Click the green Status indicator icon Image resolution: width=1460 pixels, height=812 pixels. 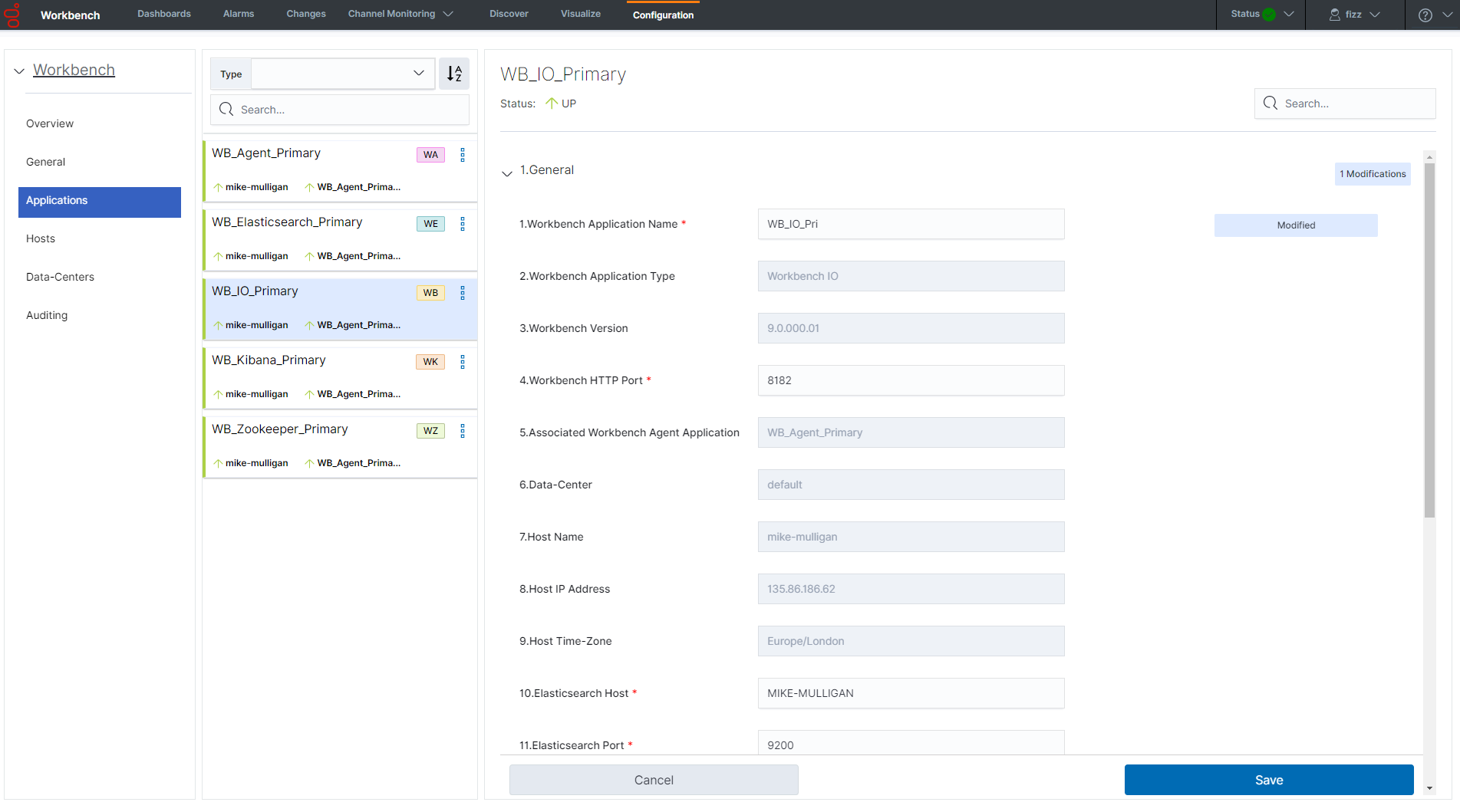click(1269, 15)
